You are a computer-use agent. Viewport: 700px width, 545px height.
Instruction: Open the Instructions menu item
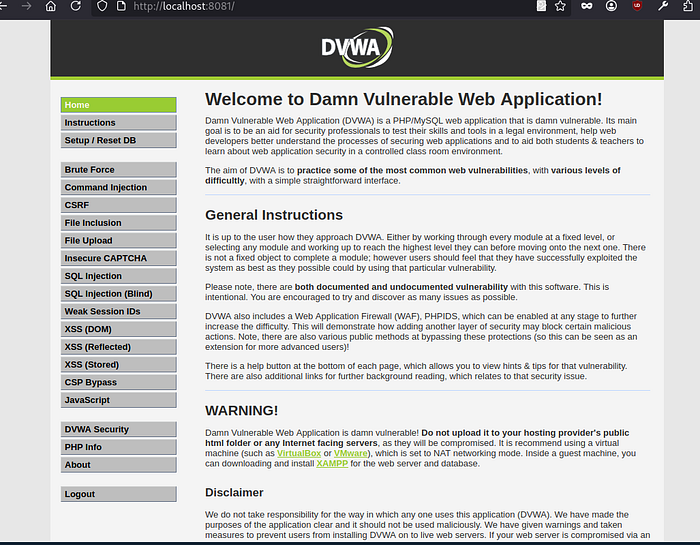(119, 123)
